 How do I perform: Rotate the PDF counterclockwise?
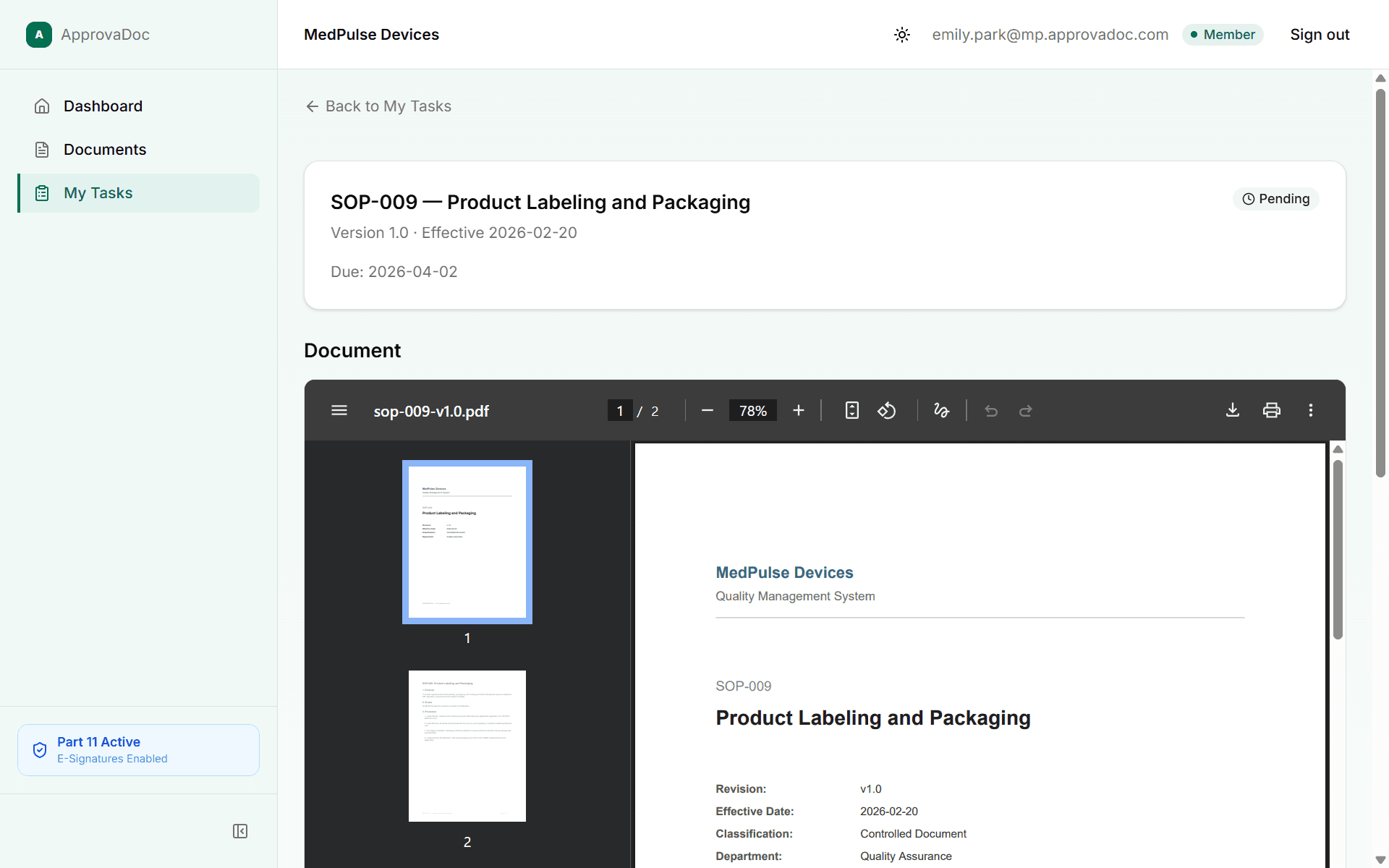[887, 411]
